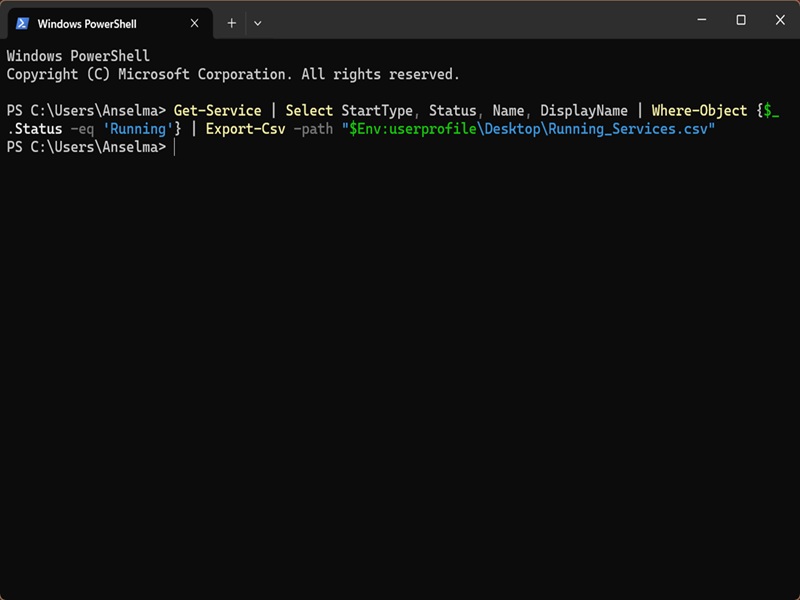Click the $Env:userprofile variable text
The image size is (800, 600).
[x=412, y=129]
